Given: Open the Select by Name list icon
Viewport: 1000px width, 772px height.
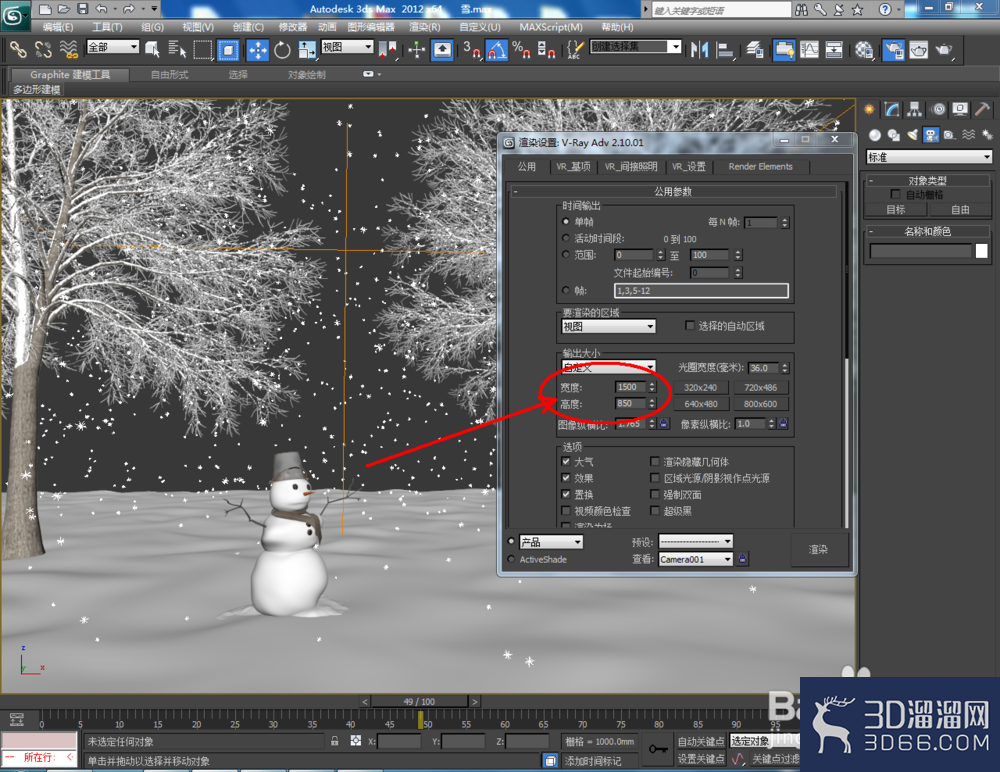Looking at the screenshot, I should pyautogui.click(x=177, y=49).
